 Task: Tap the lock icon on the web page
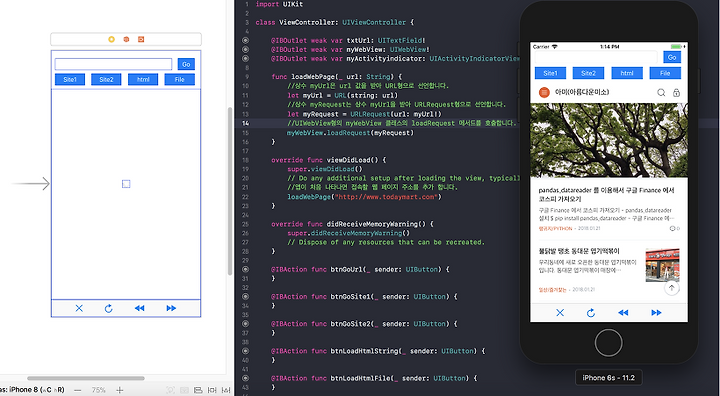click(x=676, y=93)
